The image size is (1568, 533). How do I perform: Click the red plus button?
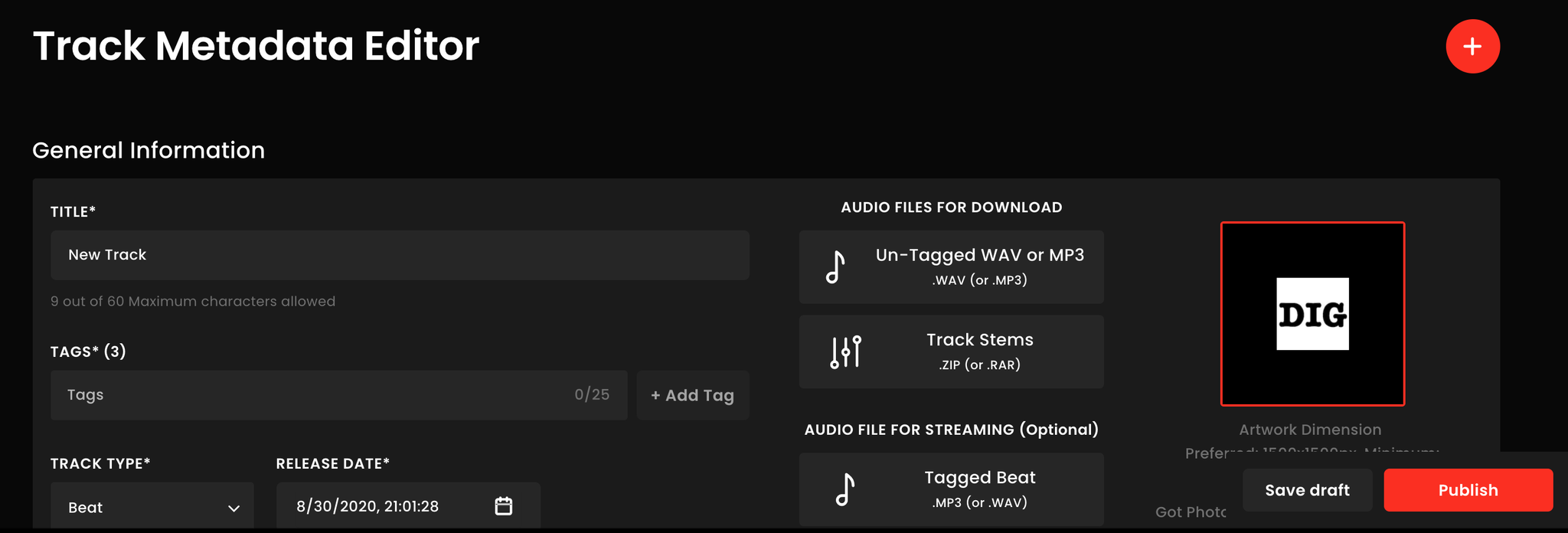point(1472,47)
